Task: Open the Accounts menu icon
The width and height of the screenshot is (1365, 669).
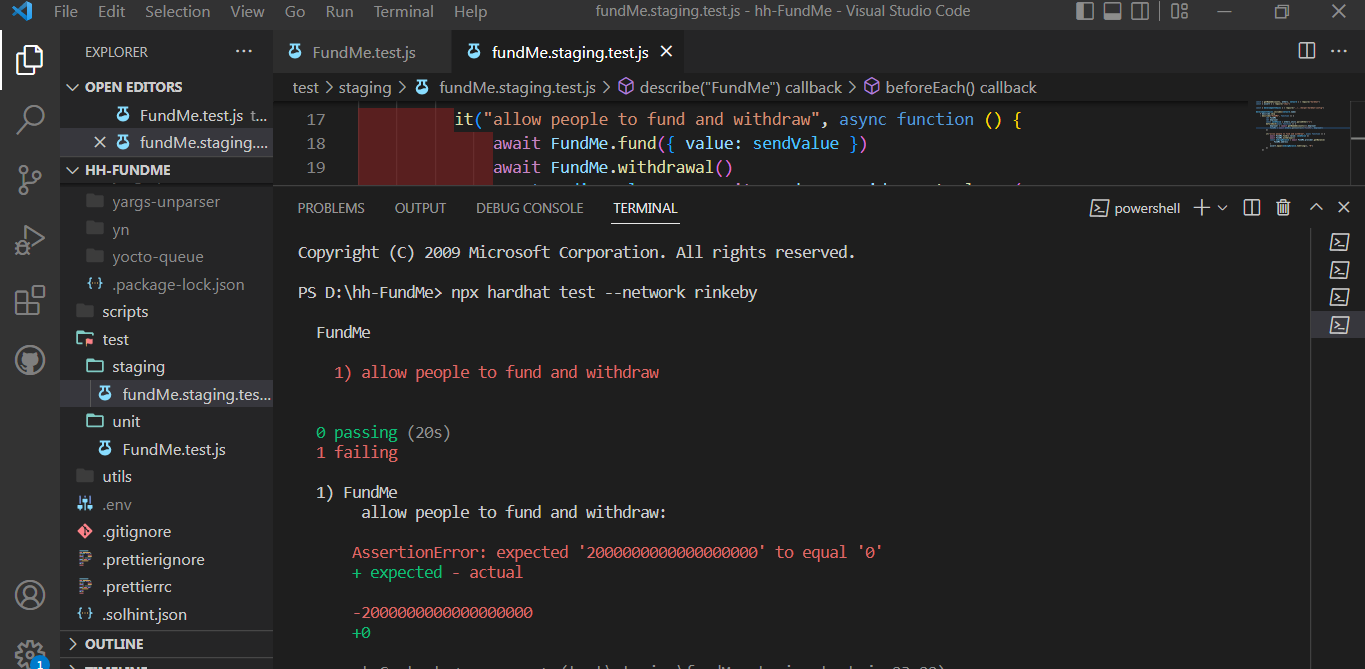Action: coord(30,595)
